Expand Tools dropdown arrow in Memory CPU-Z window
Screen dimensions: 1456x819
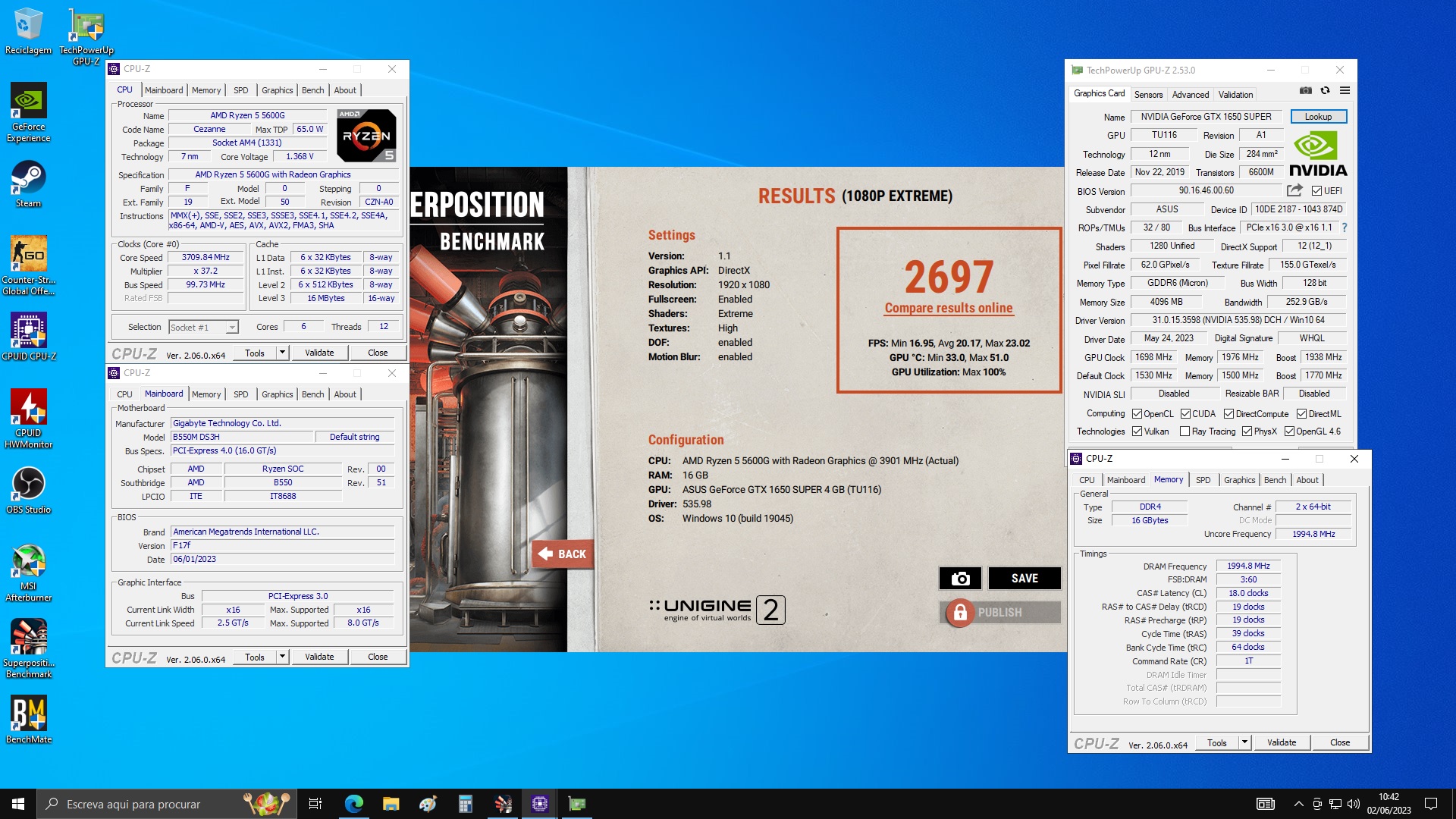click(x=1244, y=742)
